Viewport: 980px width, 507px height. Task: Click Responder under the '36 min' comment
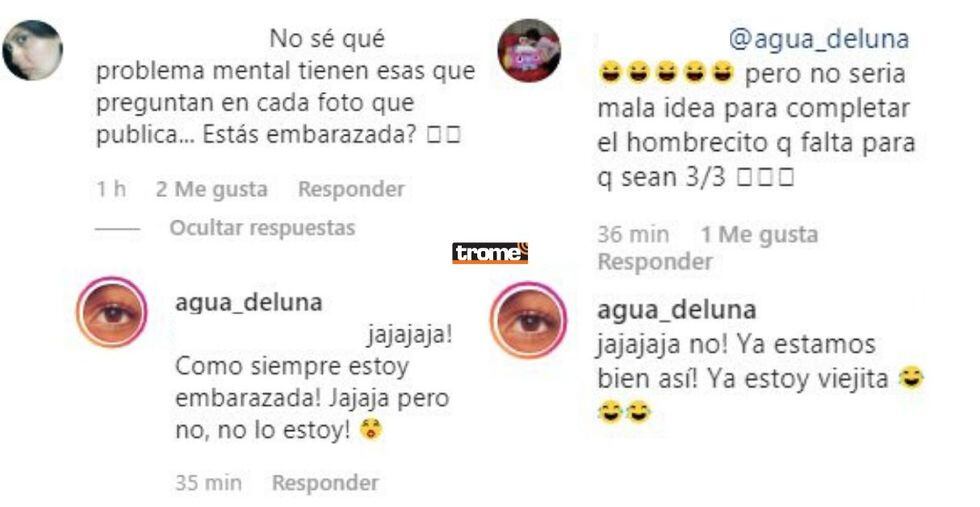[x=655, y=261]
